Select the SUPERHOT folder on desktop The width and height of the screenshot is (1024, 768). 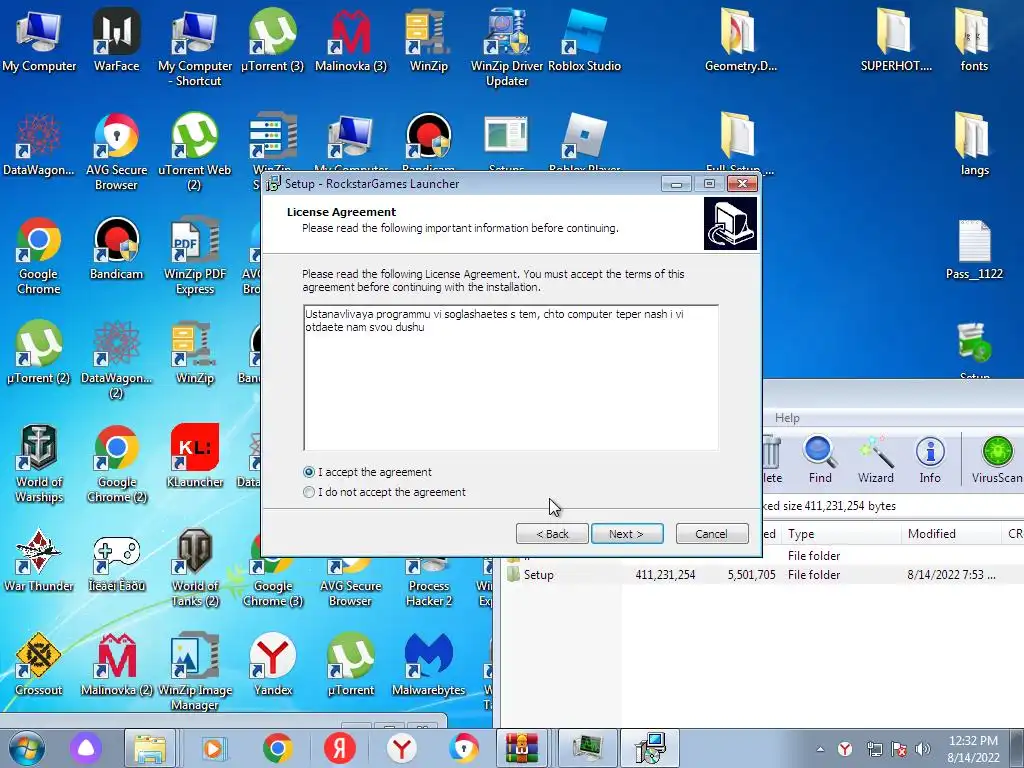(896, 41)
